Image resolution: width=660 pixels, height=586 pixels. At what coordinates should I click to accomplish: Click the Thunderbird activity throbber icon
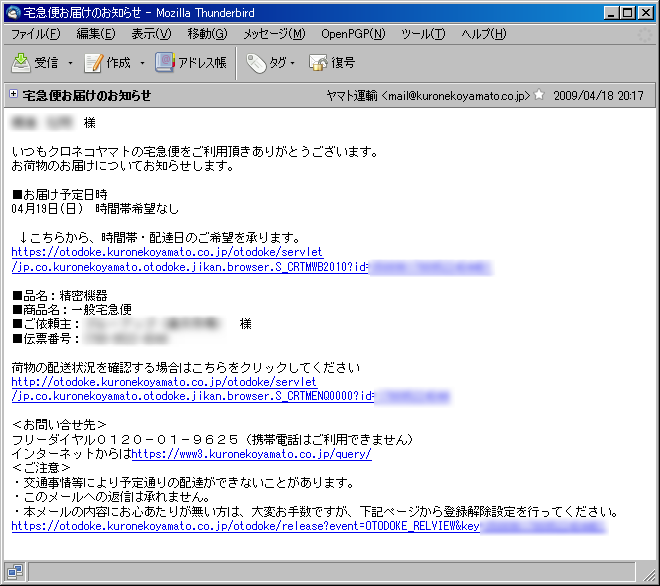645,34
